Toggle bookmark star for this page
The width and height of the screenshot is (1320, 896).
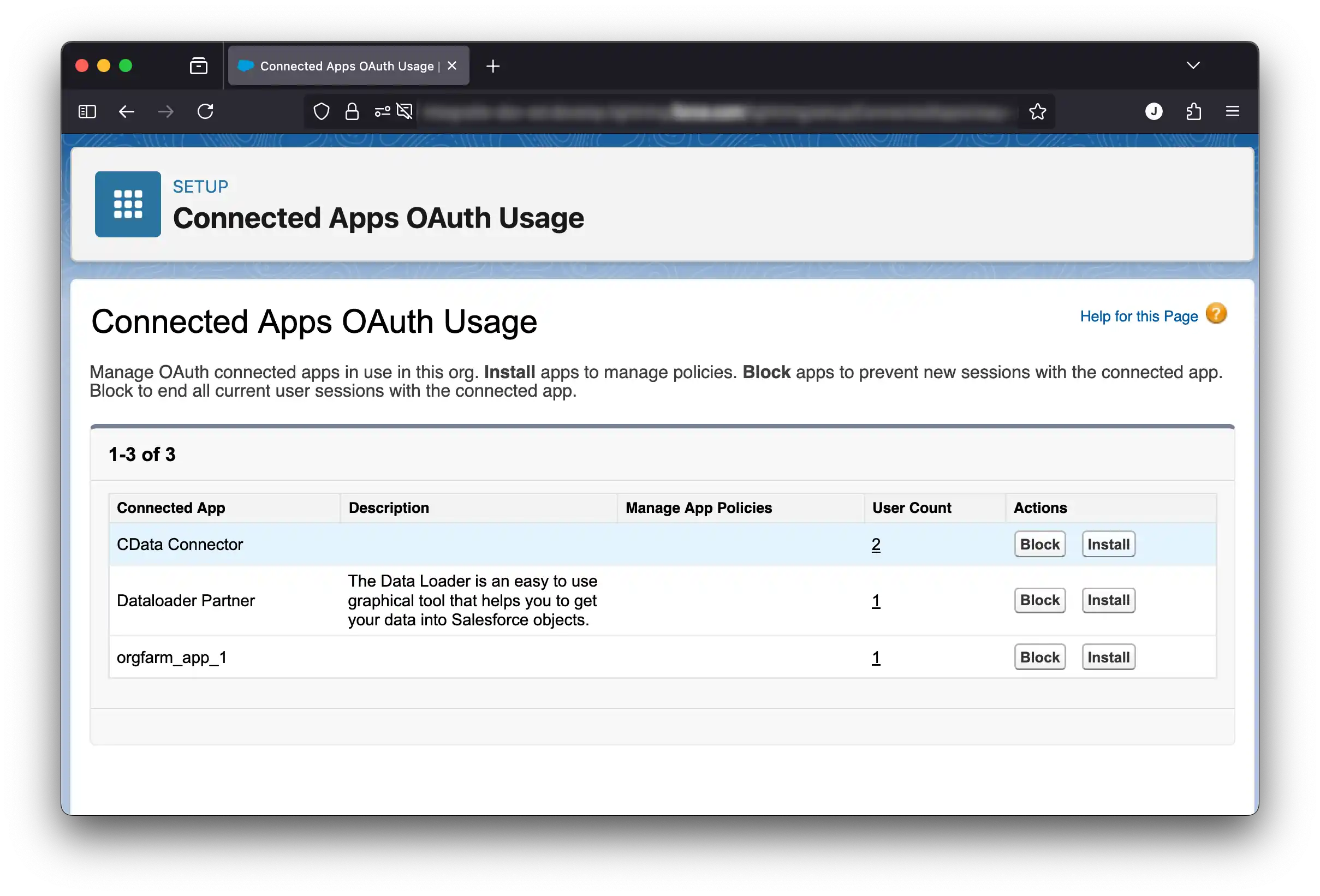[1037, 111]
